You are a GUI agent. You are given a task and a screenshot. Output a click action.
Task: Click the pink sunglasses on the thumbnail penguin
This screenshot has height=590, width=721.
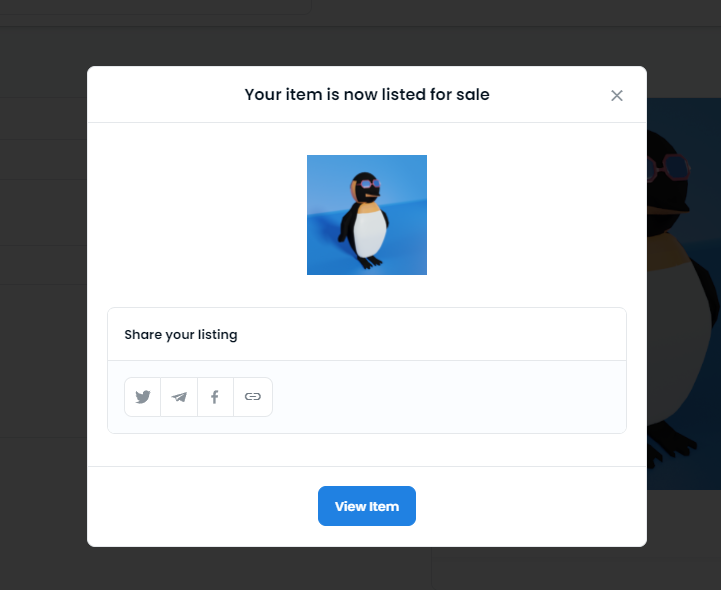(x=369, y=184)
